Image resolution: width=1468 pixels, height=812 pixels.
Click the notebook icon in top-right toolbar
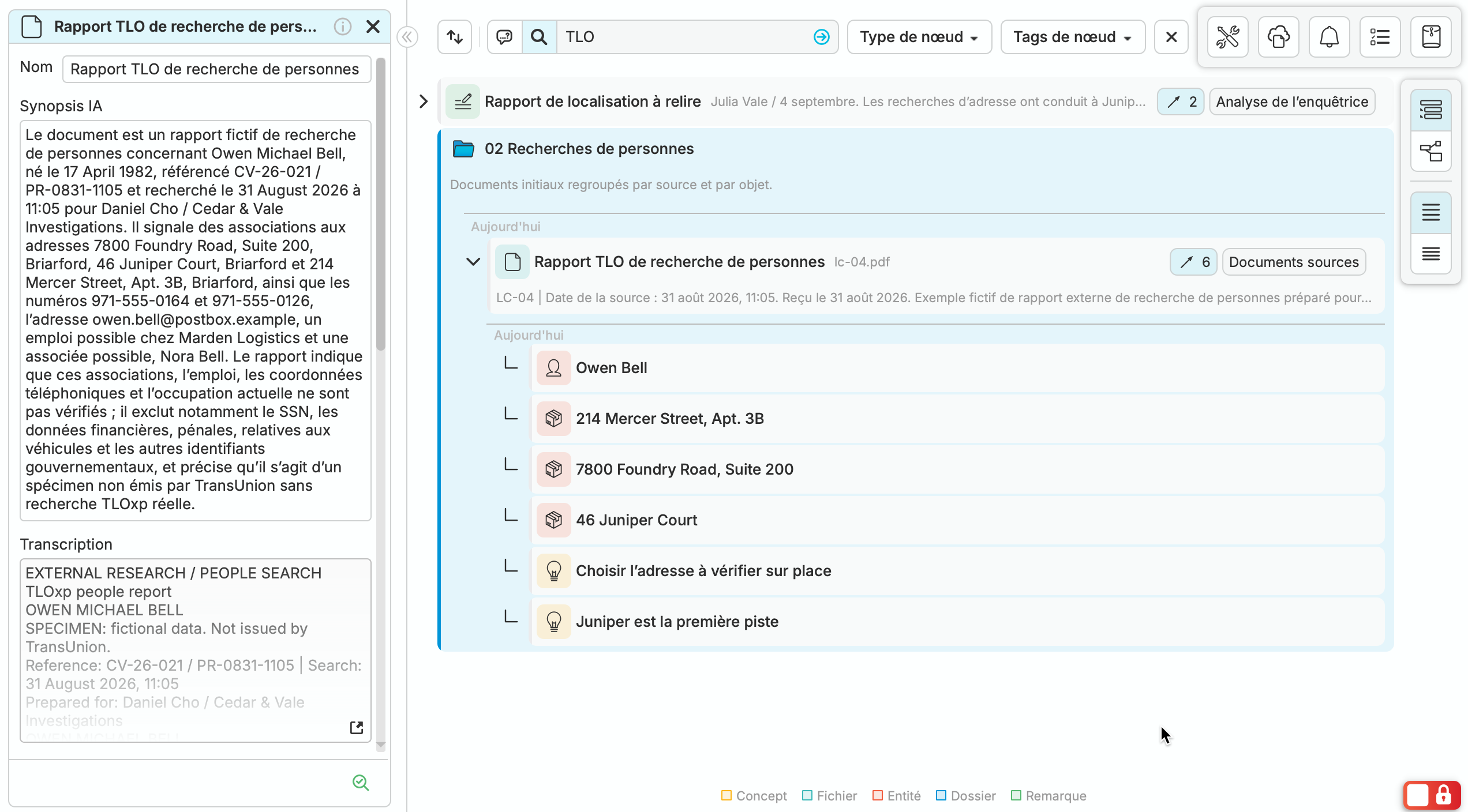point(1430,37)
